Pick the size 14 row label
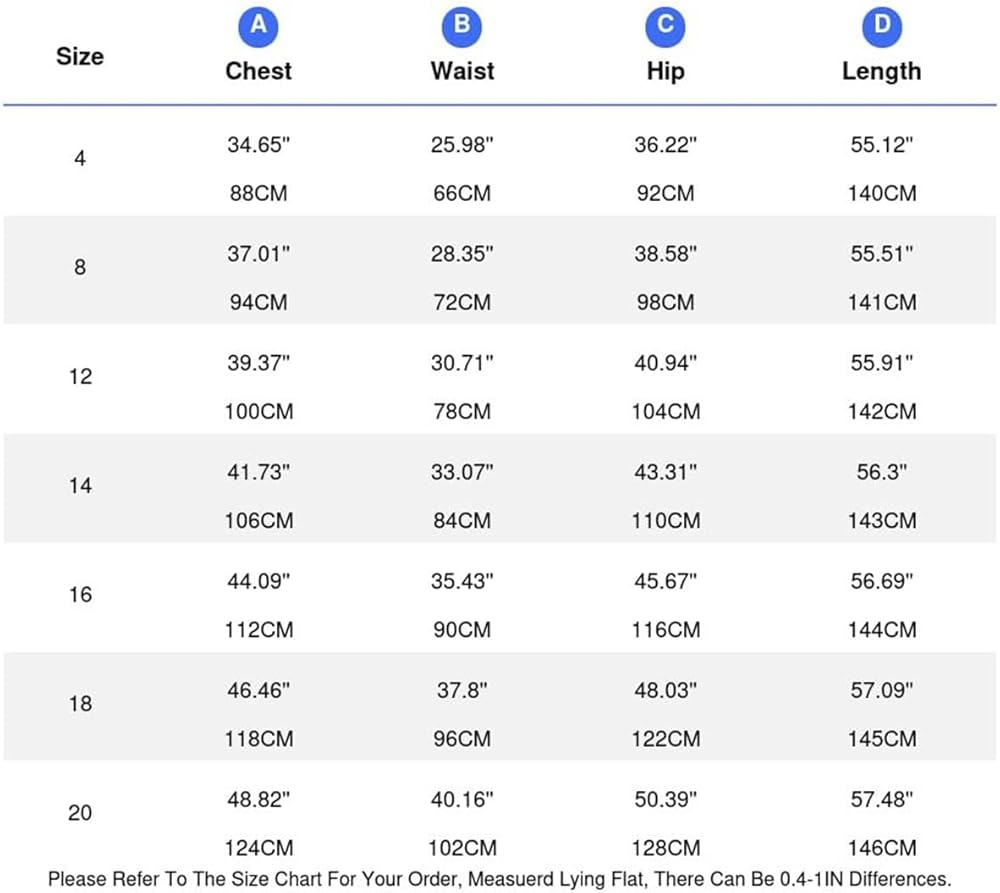Viewport: 1000px width, 893px height. [80, 485]
